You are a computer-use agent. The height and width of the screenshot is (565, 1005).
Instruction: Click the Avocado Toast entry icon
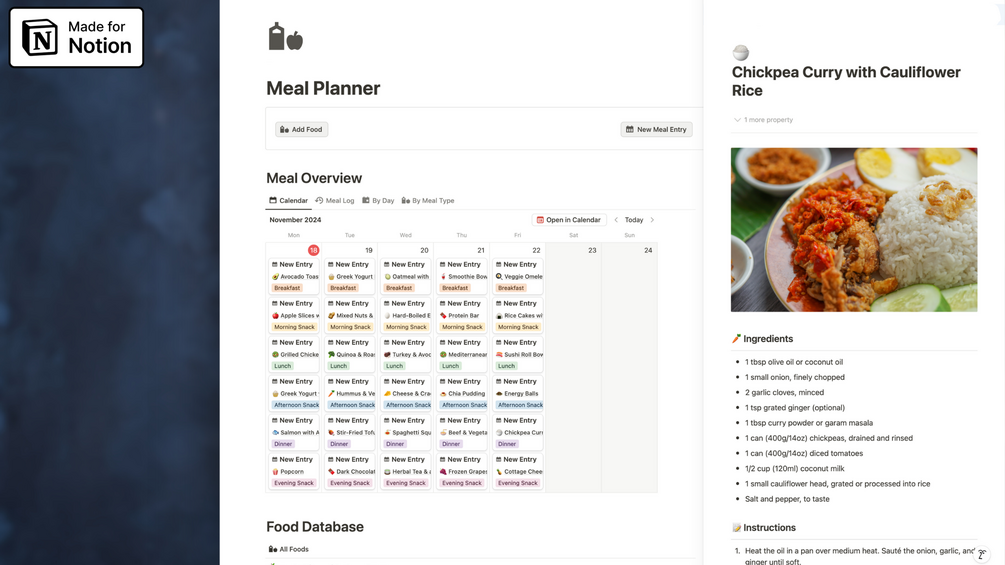pos(276,277)
